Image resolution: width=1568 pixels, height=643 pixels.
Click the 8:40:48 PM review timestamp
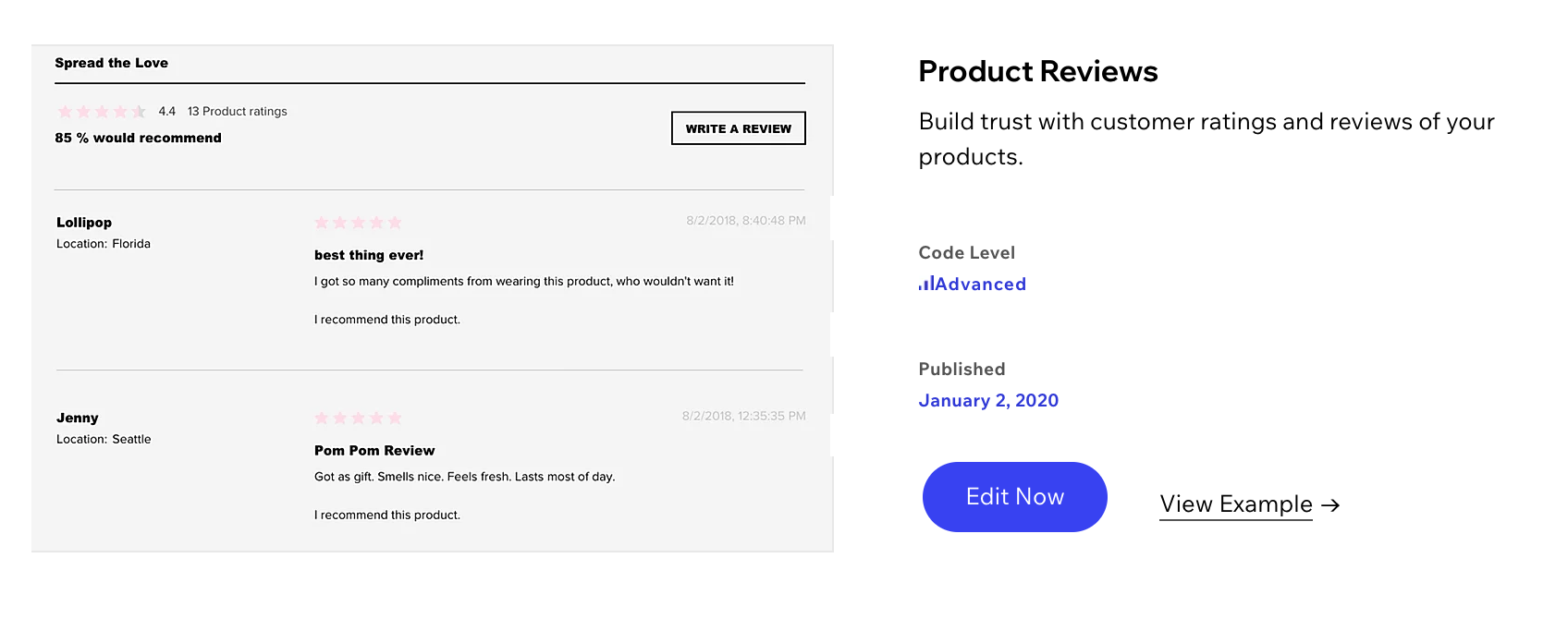click(x=746, y=221)
